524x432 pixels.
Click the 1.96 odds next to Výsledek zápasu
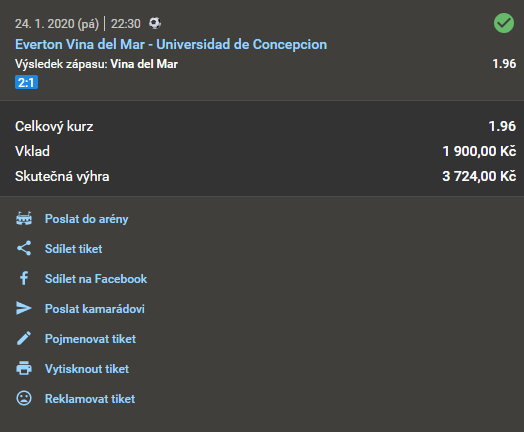[x=504, y=63]
